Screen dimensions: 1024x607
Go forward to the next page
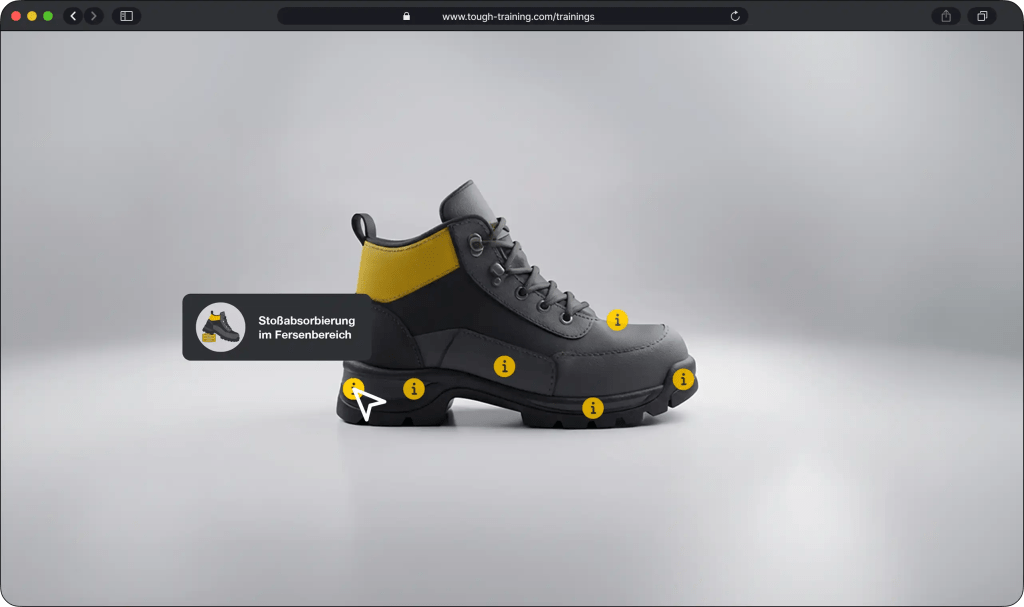coord(93,16)
